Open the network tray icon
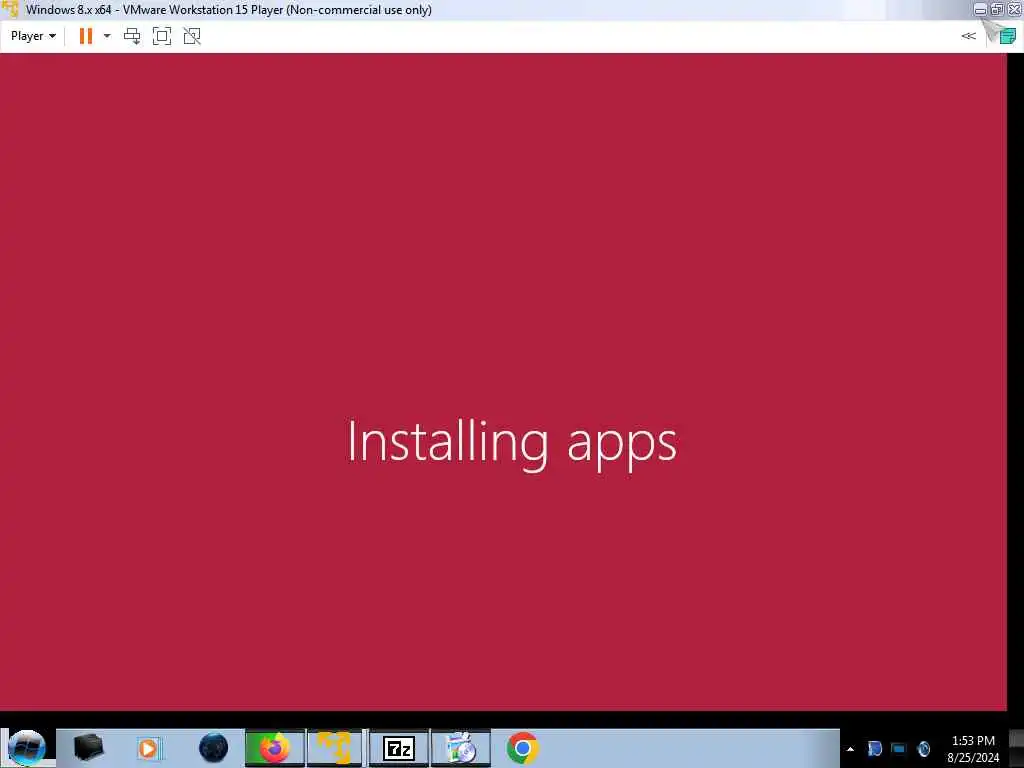This screenshot has width=1024, height=768. point(899,749)
